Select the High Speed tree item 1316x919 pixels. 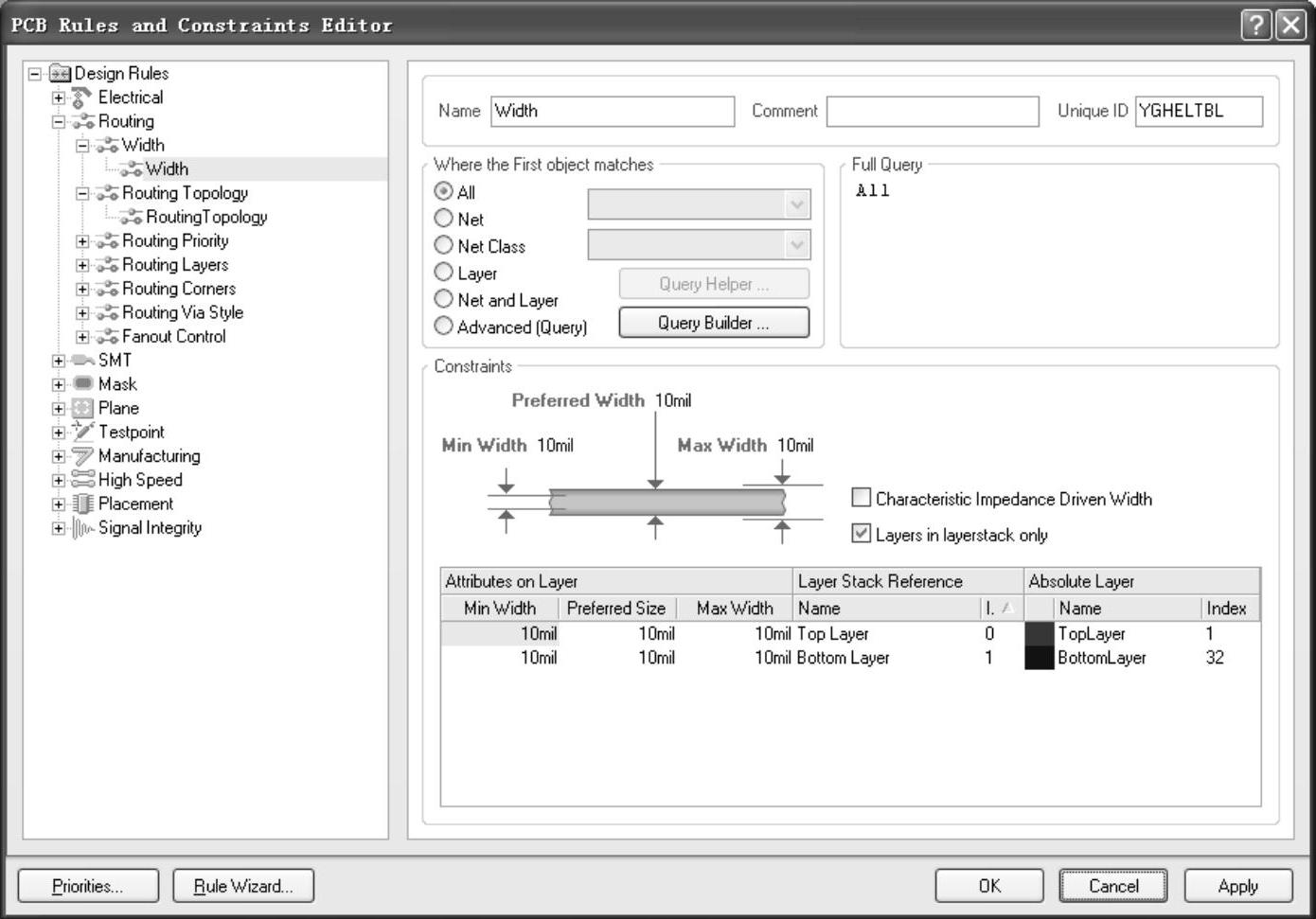140,480
